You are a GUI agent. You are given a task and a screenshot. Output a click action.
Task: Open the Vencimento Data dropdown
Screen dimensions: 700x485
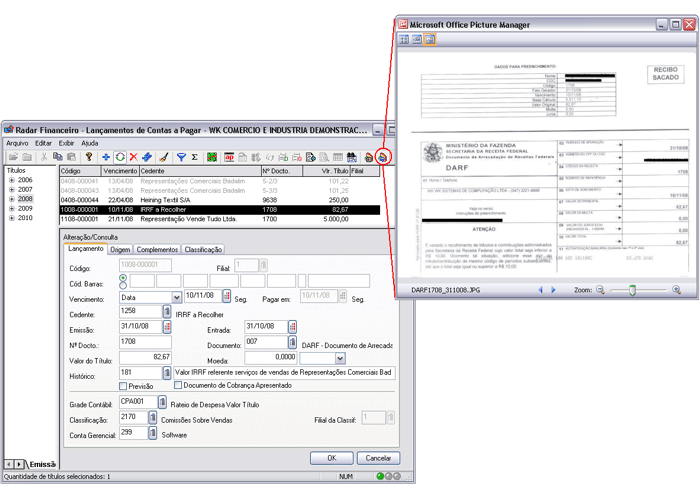tap(177, 297)
